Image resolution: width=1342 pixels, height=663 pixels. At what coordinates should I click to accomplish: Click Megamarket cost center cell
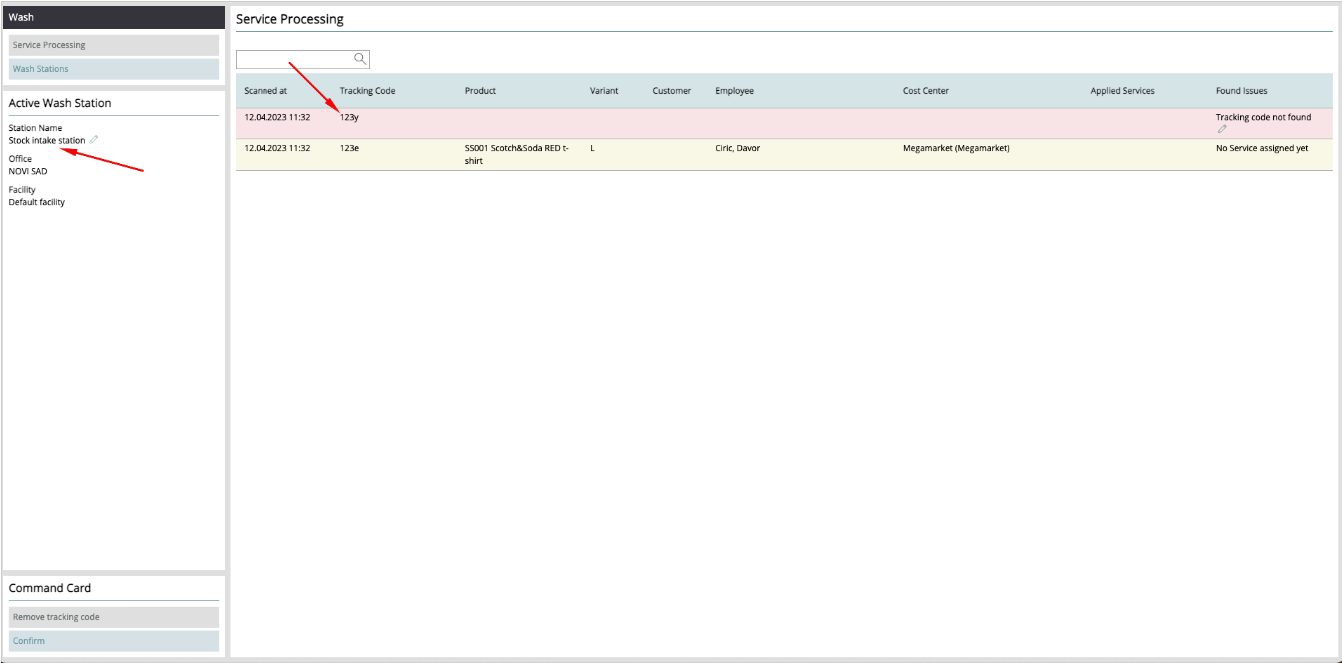click(x=955, y=148)
